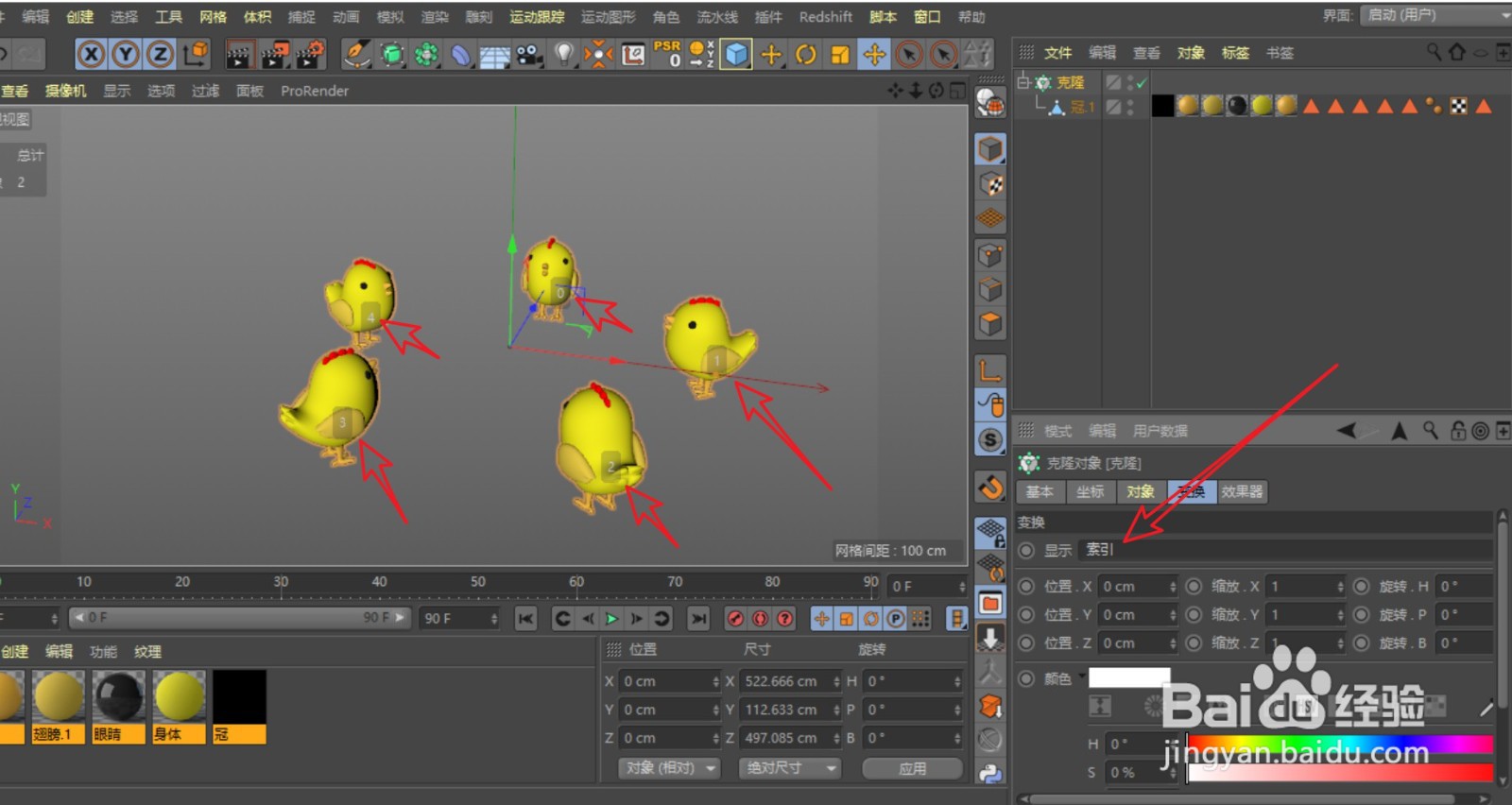The image size is (1512, 805).
Task: Open the viewport ProRender menu
Action: 315,91
